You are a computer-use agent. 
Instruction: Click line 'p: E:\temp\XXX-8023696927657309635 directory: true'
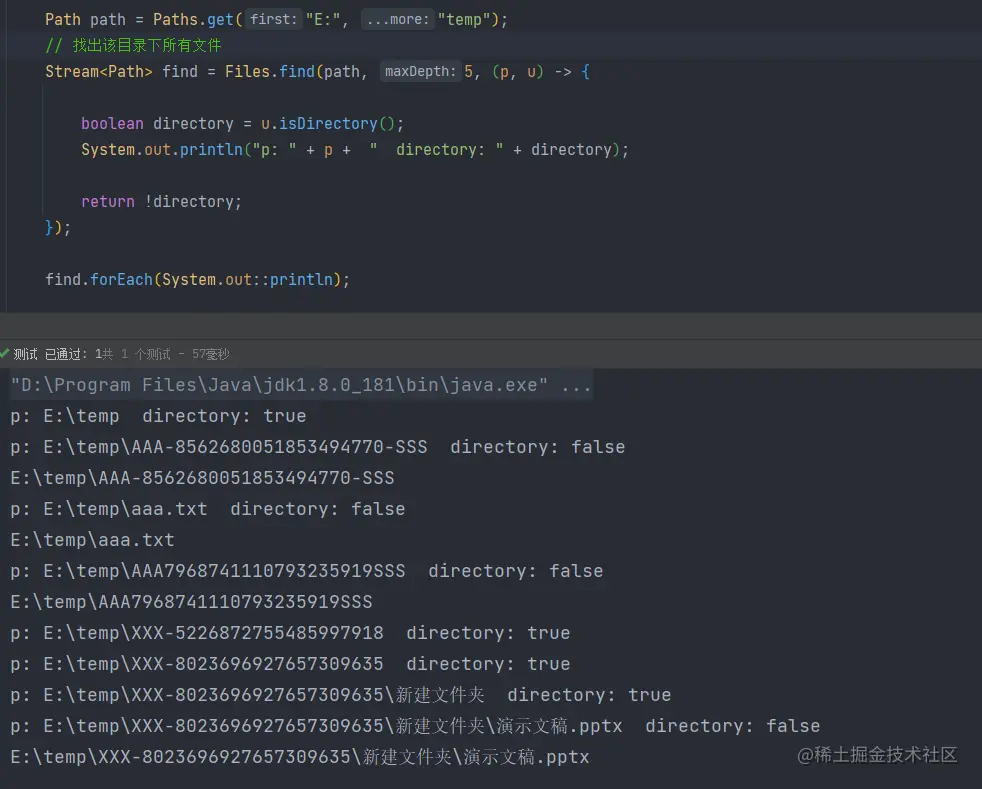[x=291, y=664]
